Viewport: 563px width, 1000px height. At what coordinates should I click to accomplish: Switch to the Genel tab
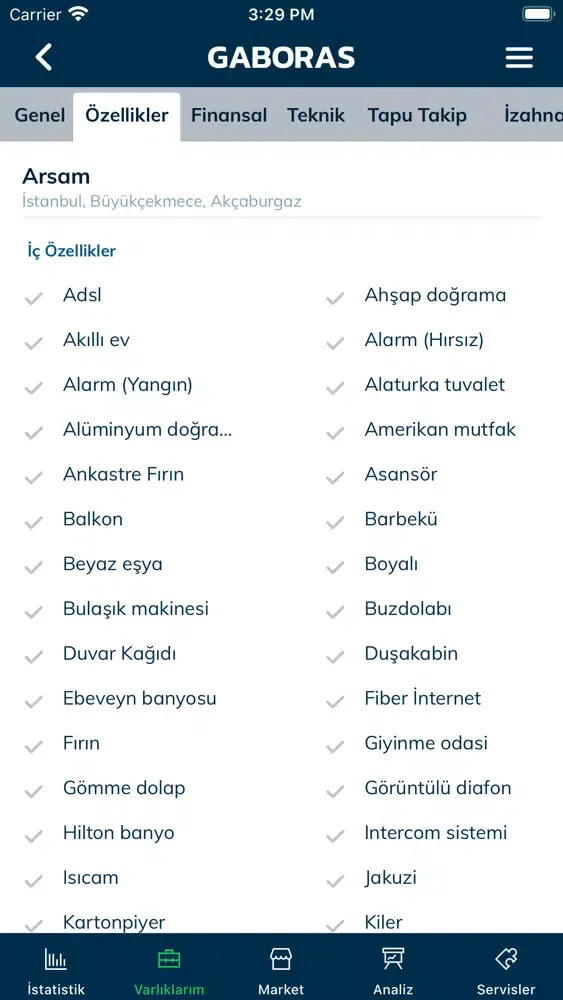(x=40, y=115)
